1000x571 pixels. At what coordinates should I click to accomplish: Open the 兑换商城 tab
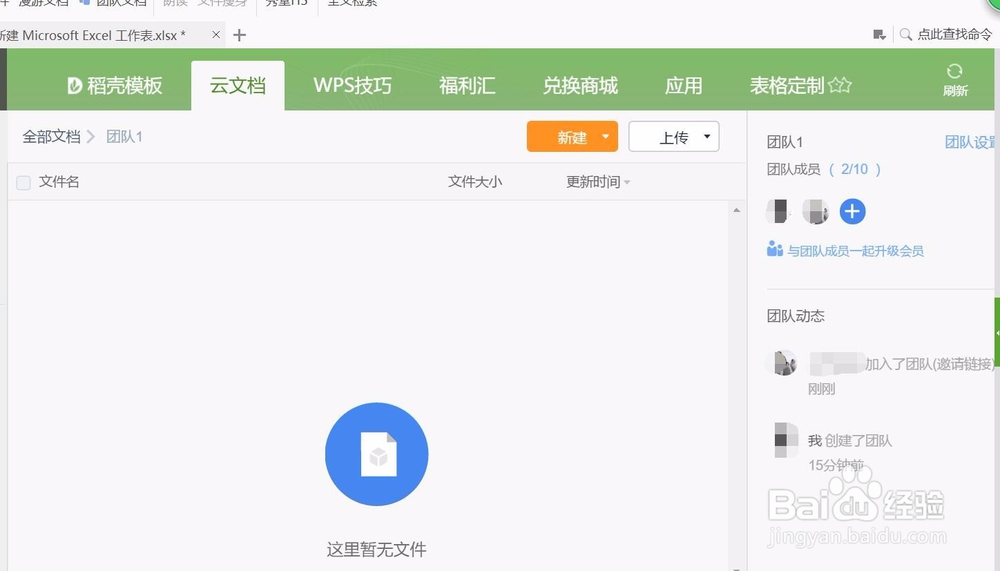pos(580,85)
